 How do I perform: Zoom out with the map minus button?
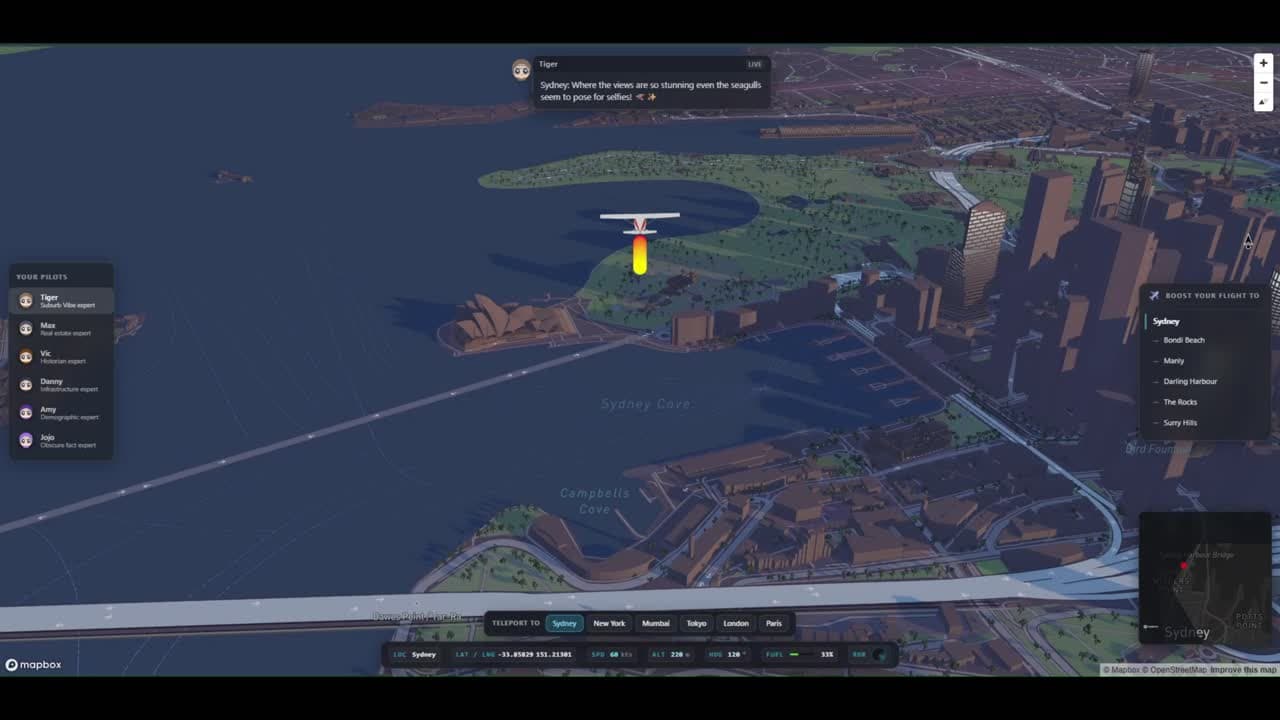[x=1263, y=83]
